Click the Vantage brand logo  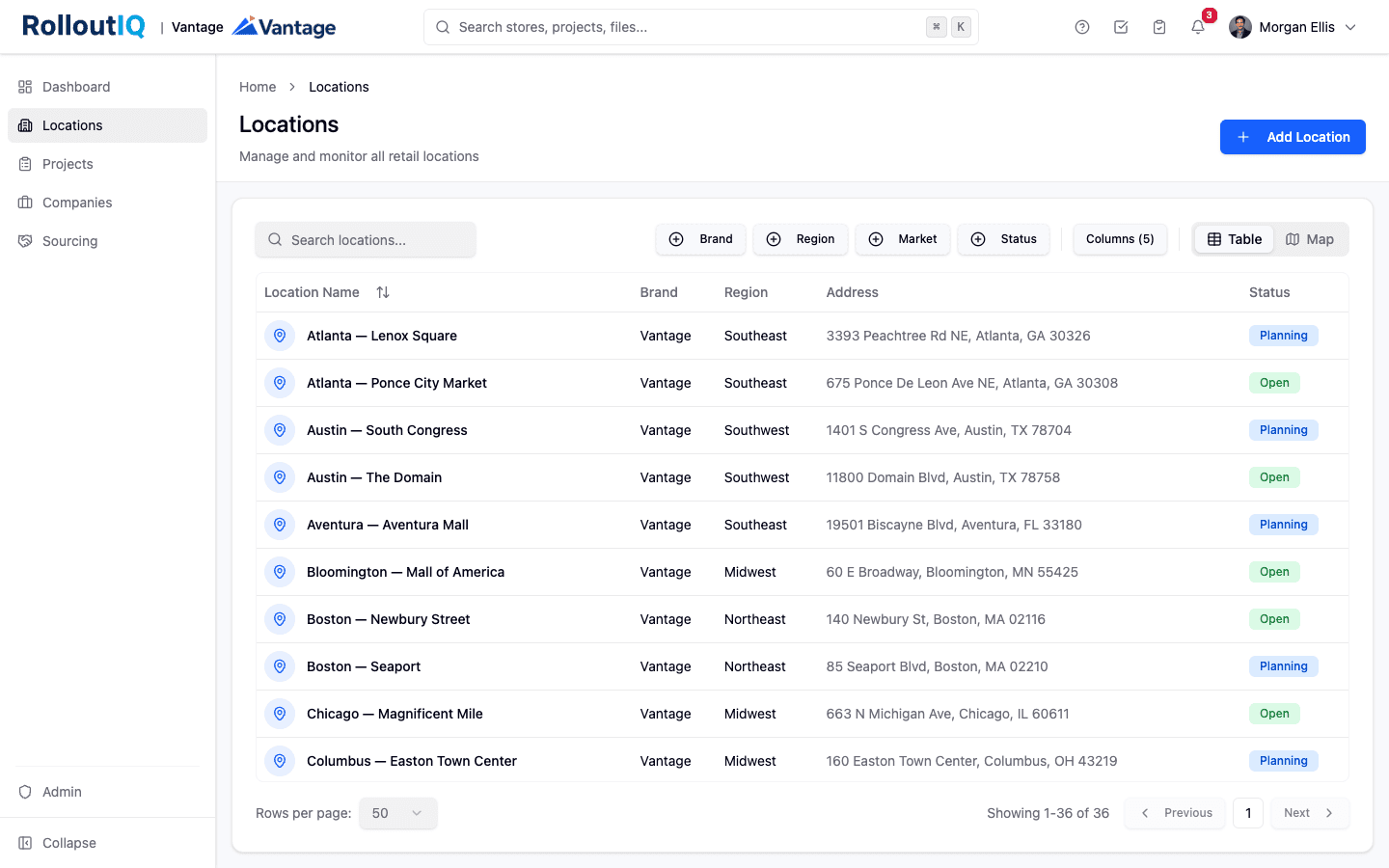click(x=285, y=27)
